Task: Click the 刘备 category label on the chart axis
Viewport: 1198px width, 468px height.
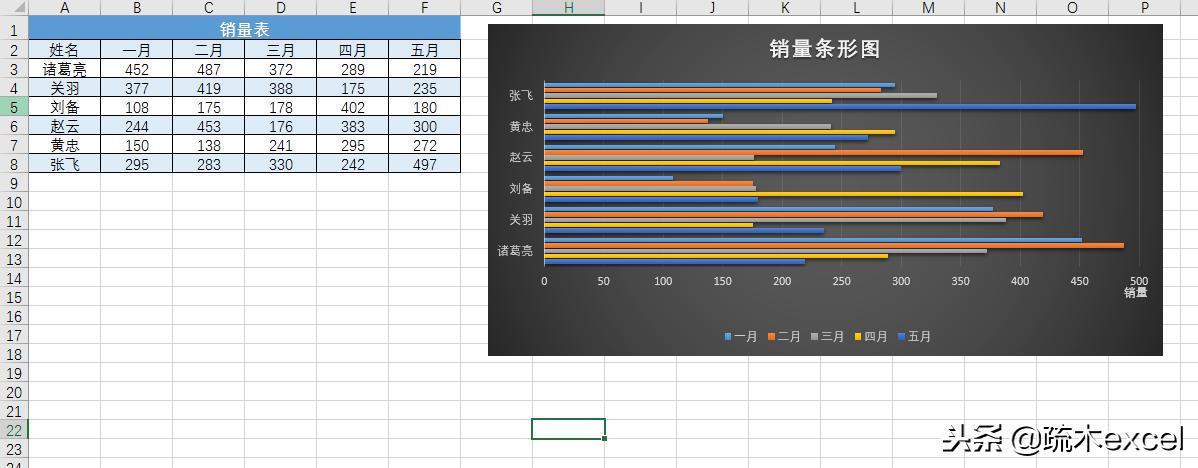Action: [x=521, y=189]
